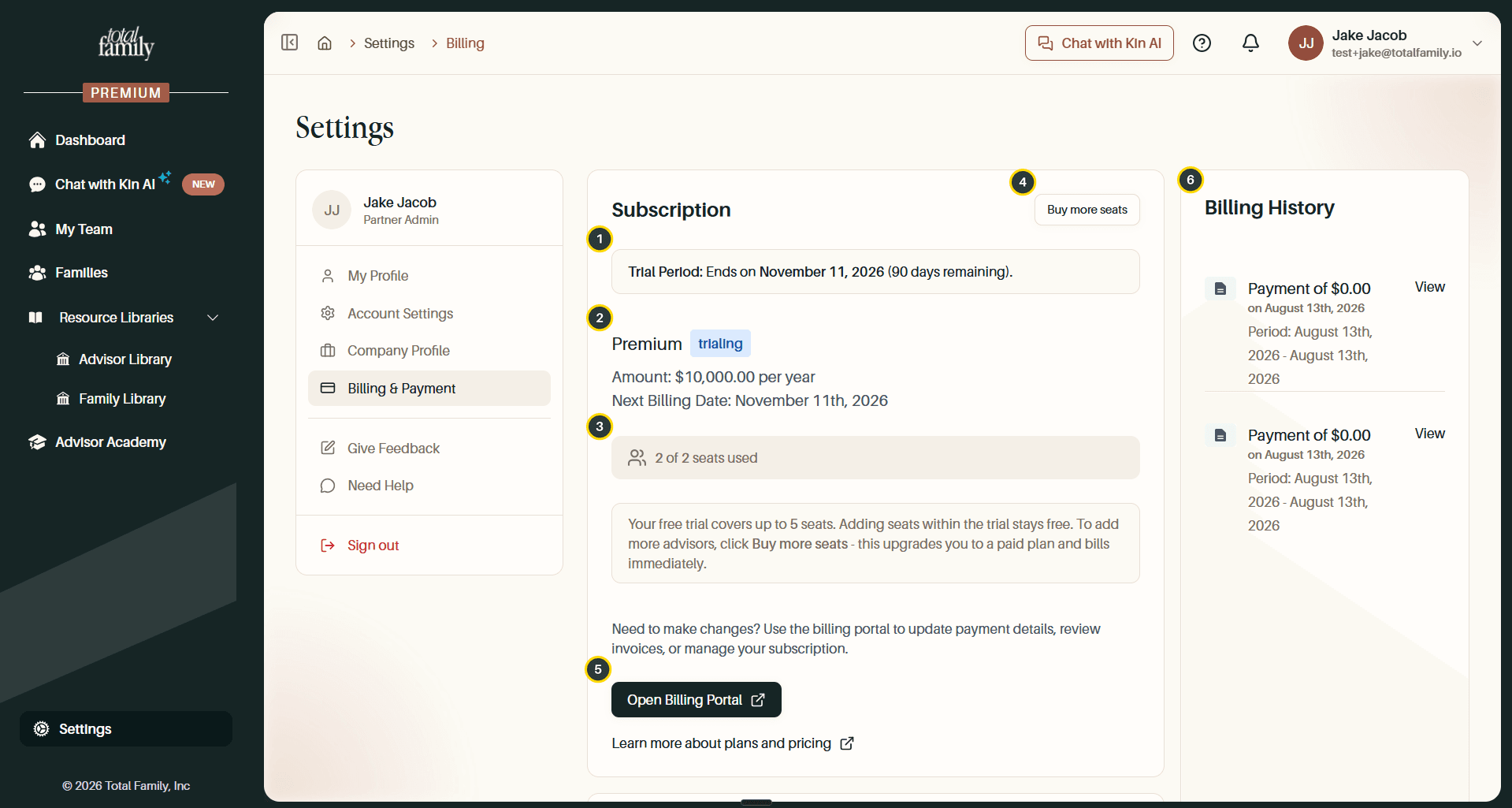Select Account Settings in settings menu
The image size is (1512, 808).
click(429, 314)
